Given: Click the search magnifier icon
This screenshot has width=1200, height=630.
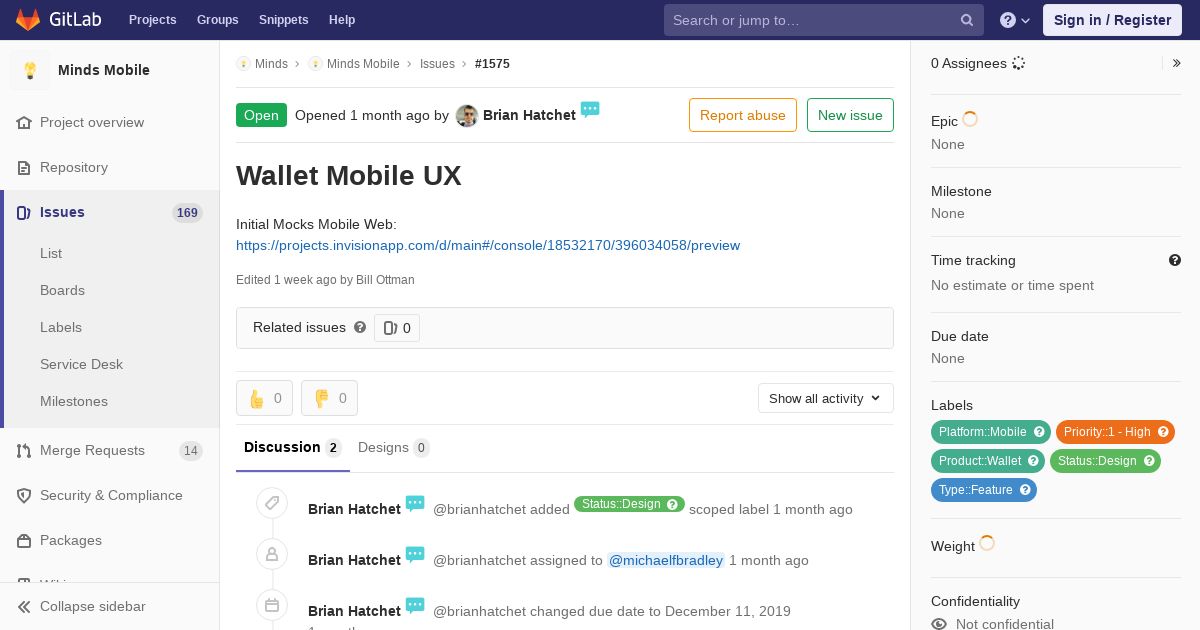Looking at the screenshot, I should pos(967,20).
